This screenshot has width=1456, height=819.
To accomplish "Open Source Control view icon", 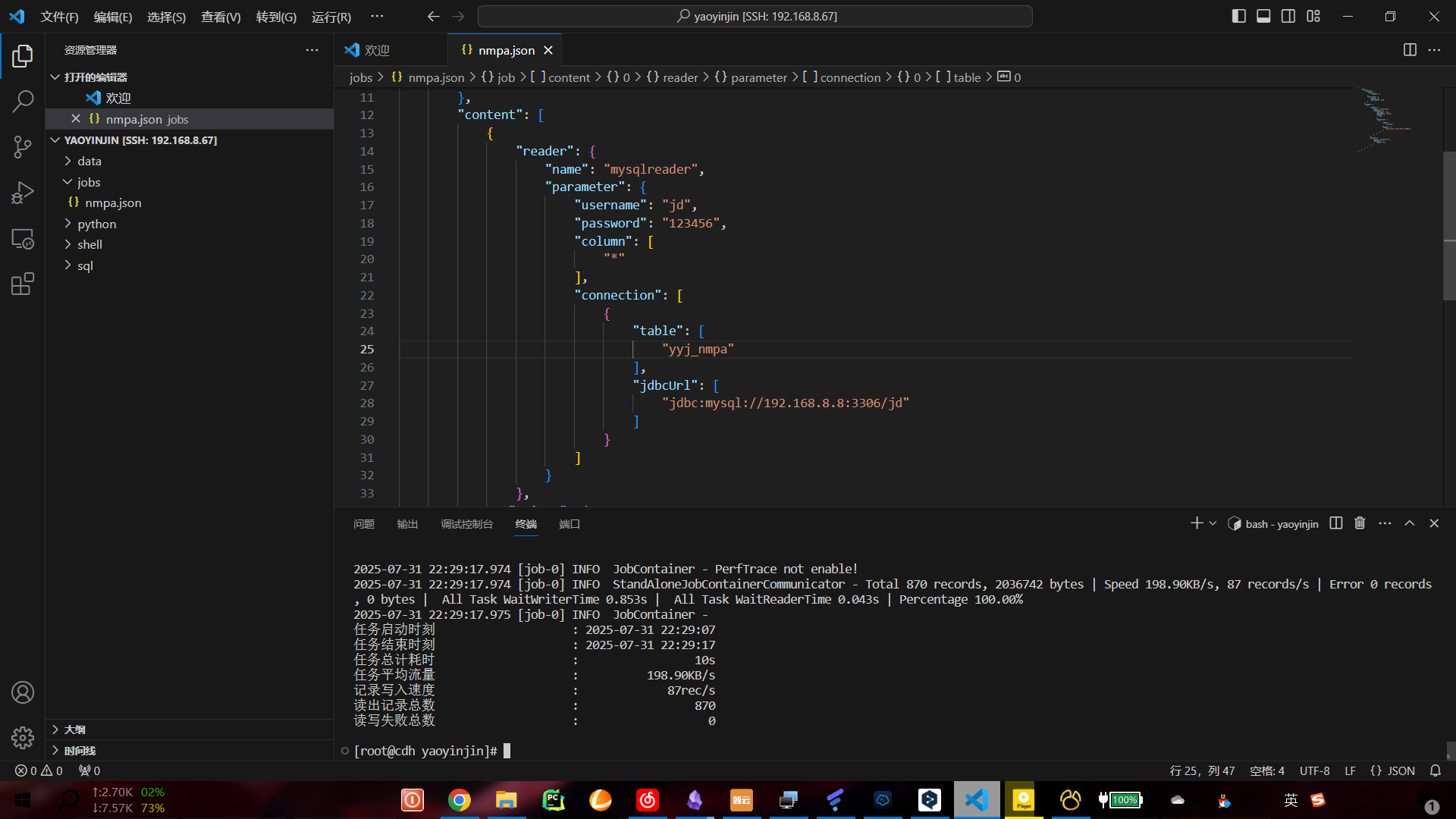I will (x=23, y=147).
